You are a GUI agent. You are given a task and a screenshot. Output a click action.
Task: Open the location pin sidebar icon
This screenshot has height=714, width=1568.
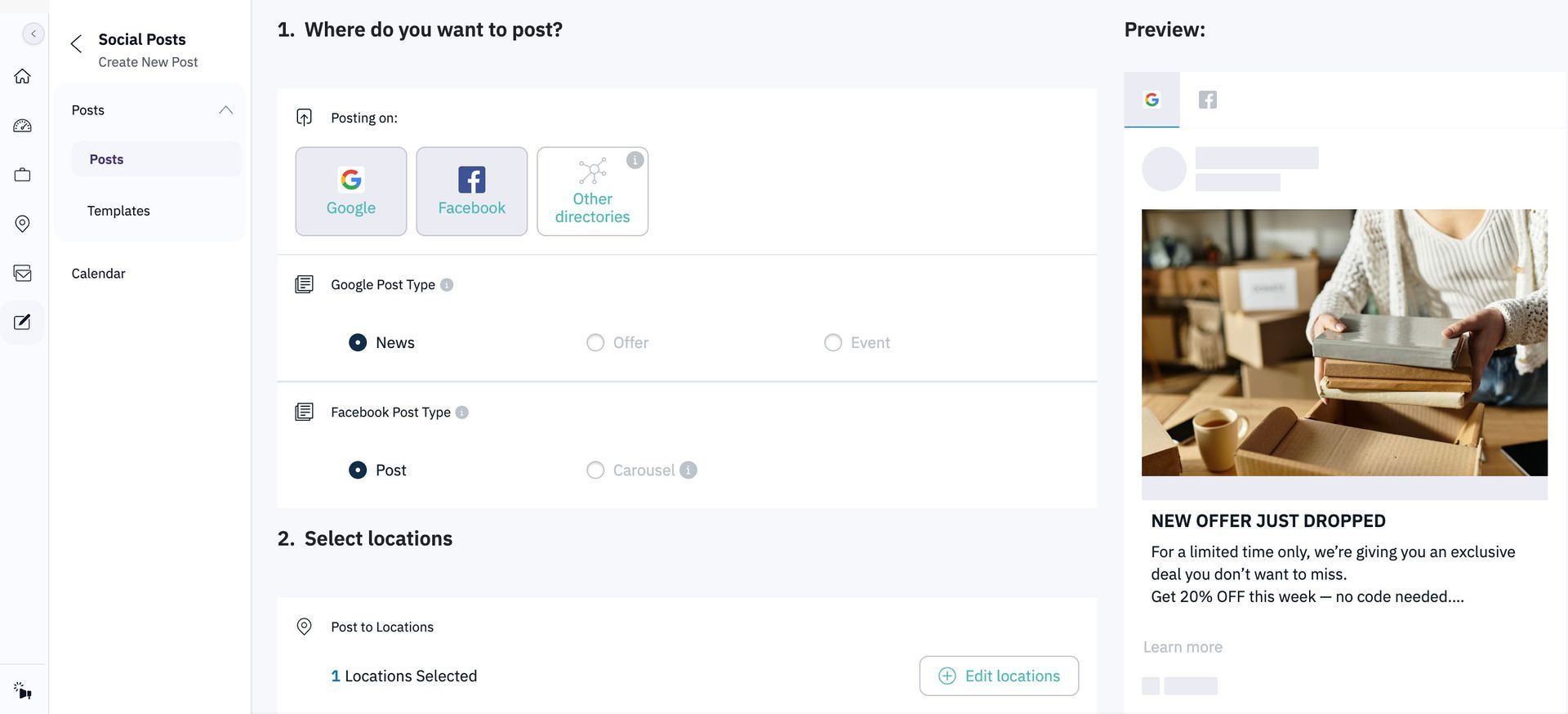(23, 224)
